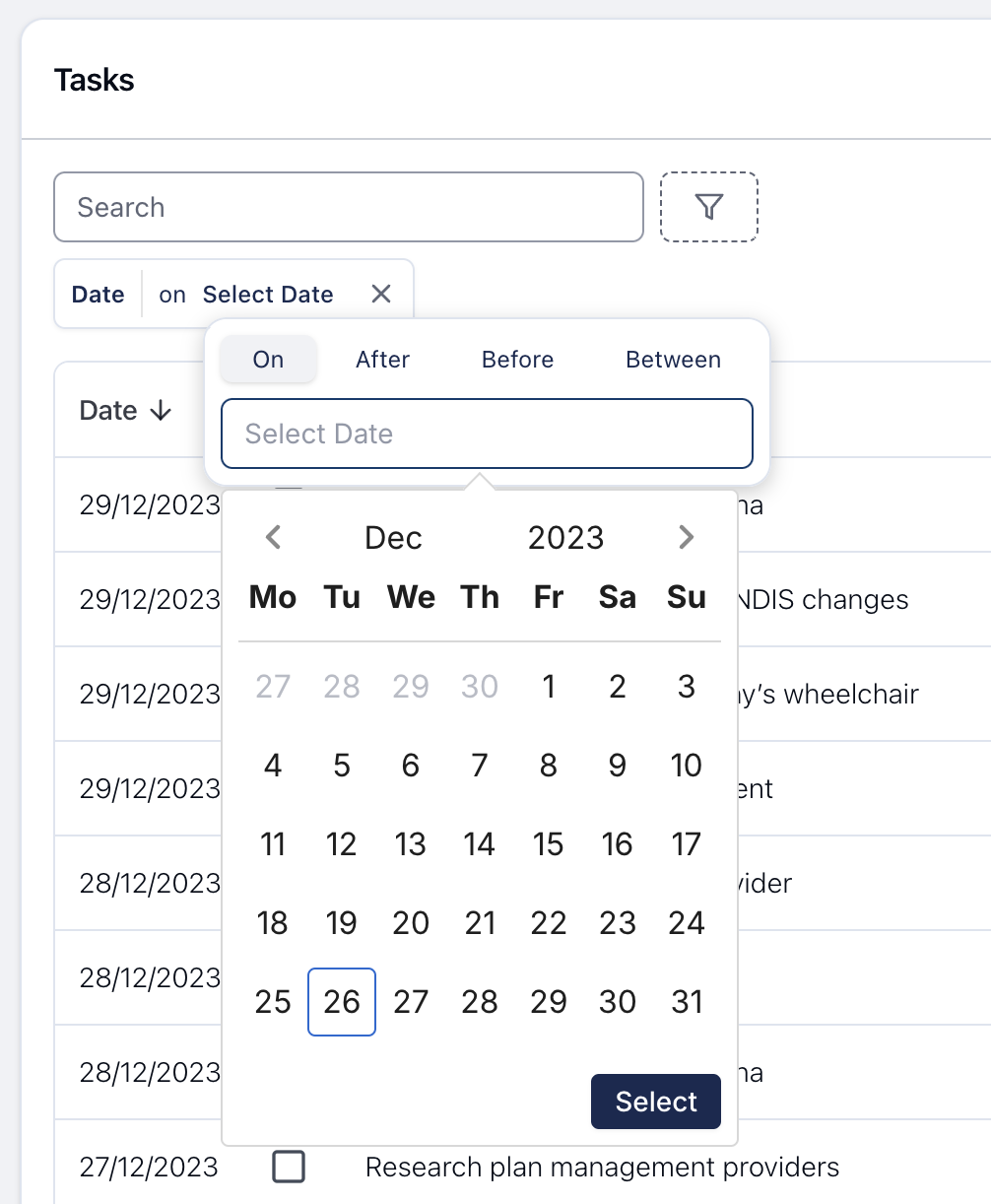Image resolution: width=991 pixels, height=1204 pixels.
Task: Click the filter funnel icon
Action: 708,207
